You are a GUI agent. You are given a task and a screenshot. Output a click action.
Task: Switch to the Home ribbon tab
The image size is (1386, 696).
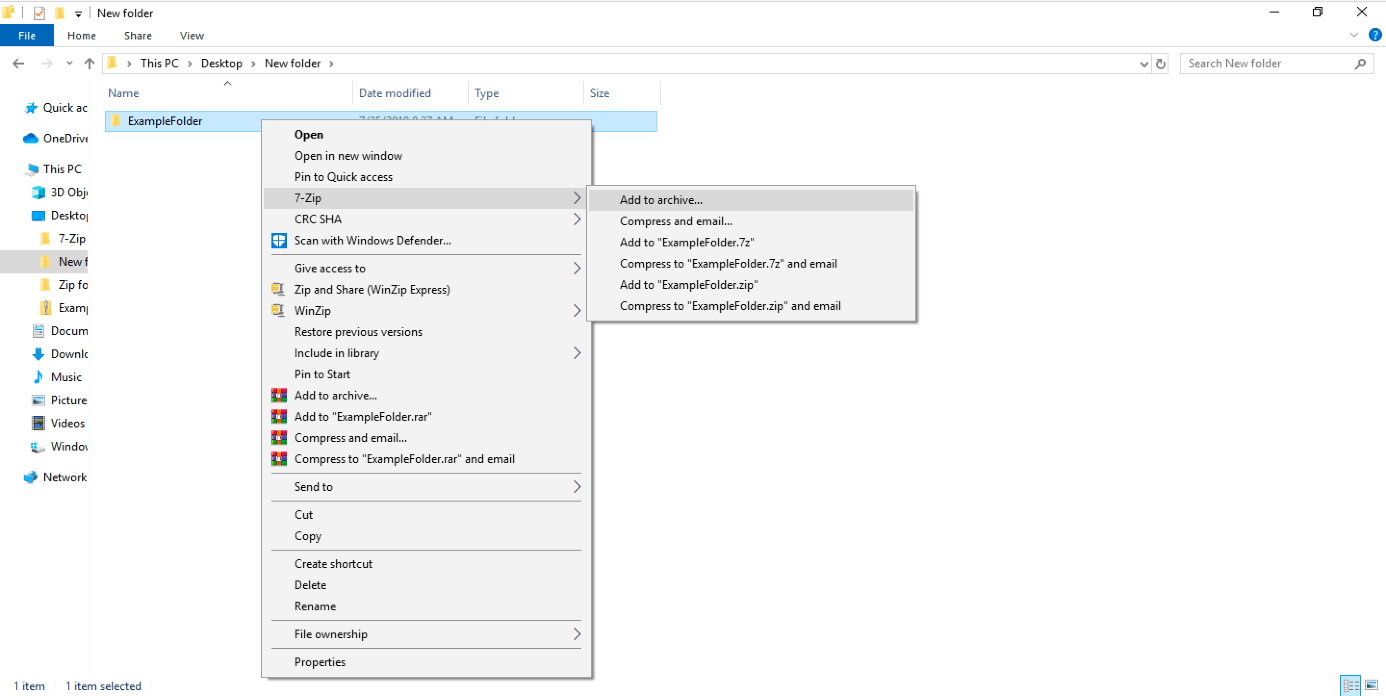(x=82, y=36)
